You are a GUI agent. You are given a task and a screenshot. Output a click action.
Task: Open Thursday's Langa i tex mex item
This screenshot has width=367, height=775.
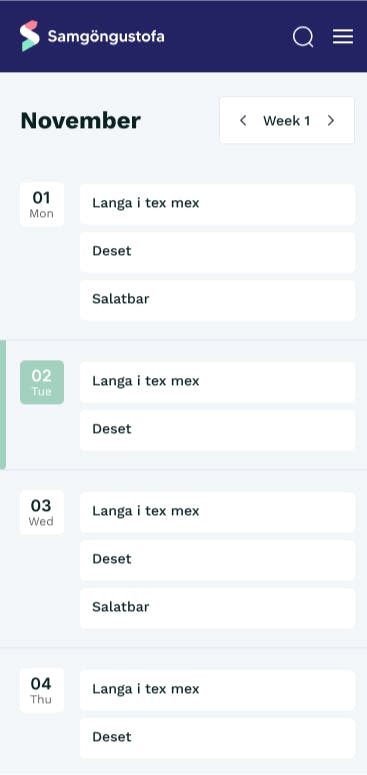point(217,690)
